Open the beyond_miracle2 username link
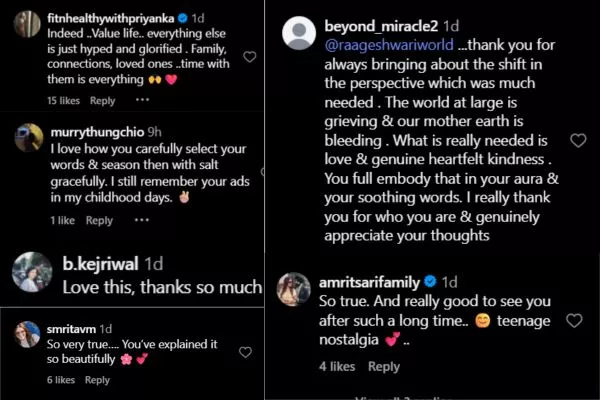This screenshot has width=600, height=400. click(x=381, y=25)
